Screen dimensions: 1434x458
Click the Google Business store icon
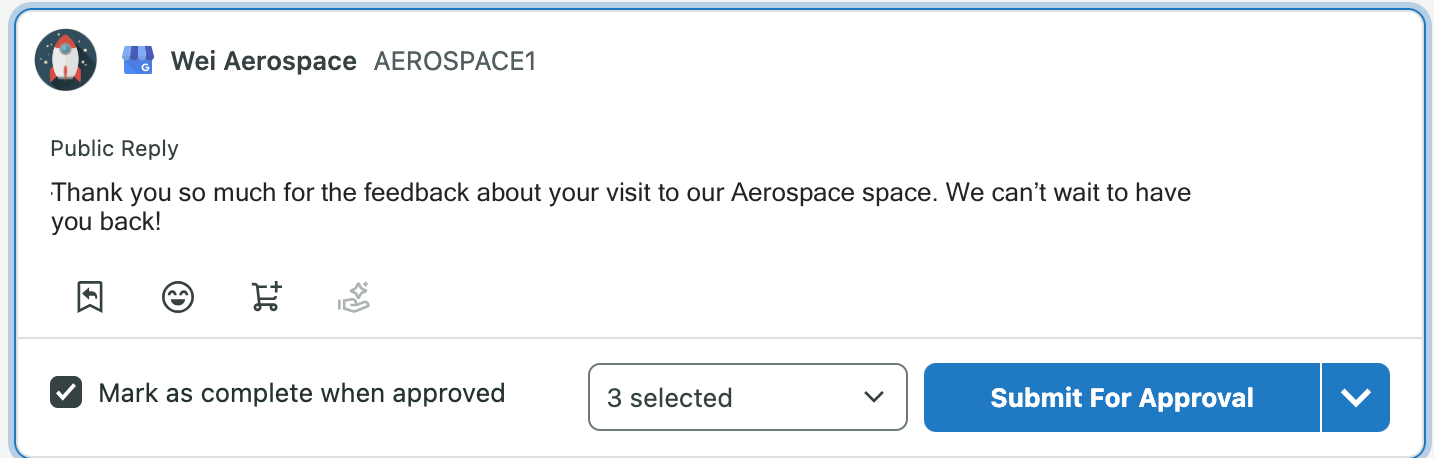click(x=137, y=61)
